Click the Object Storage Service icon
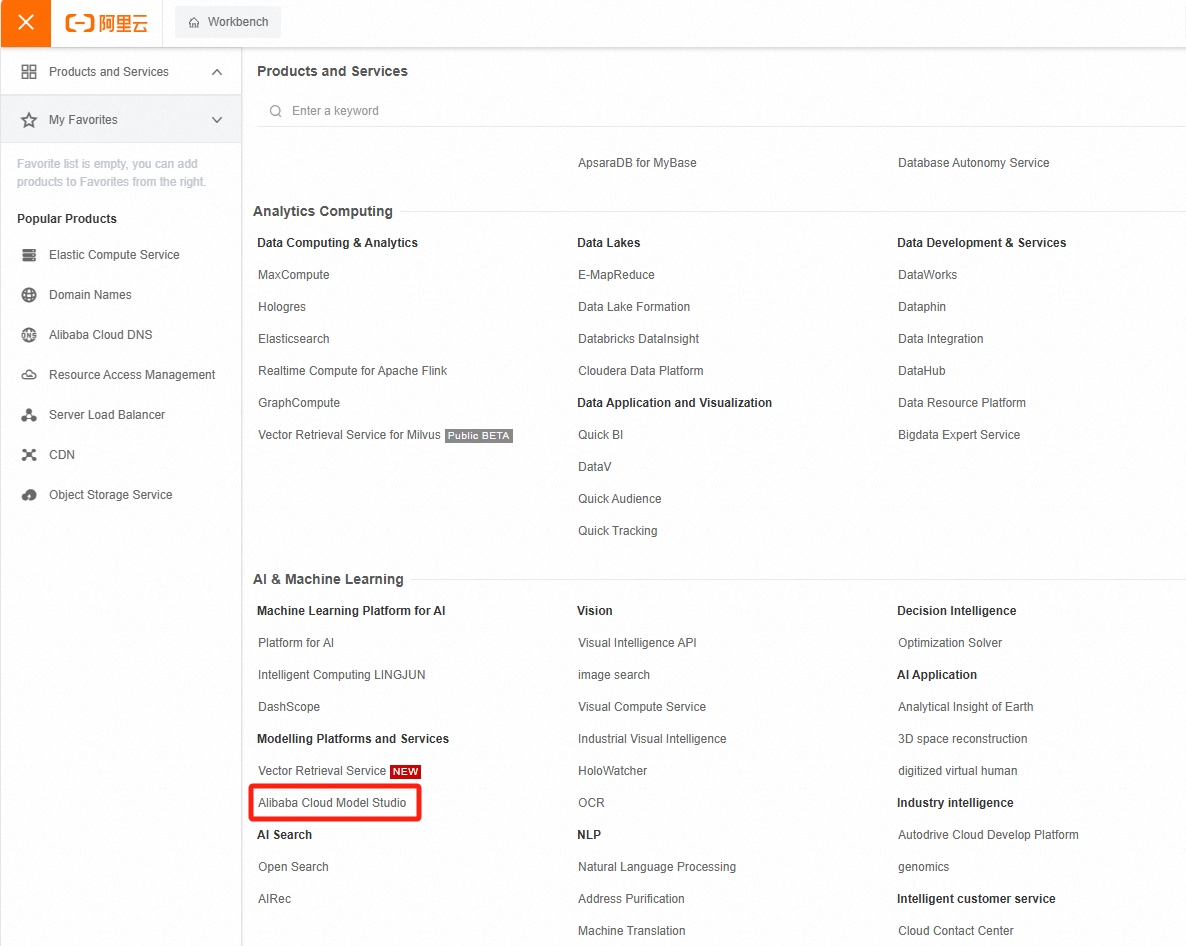The image size is (1186, 946). click(x=29, y=495)
